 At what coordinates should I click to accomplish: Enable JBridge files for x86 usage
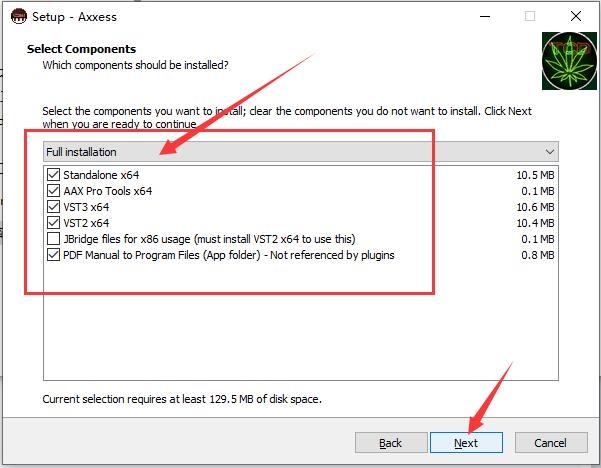[53, 239]
